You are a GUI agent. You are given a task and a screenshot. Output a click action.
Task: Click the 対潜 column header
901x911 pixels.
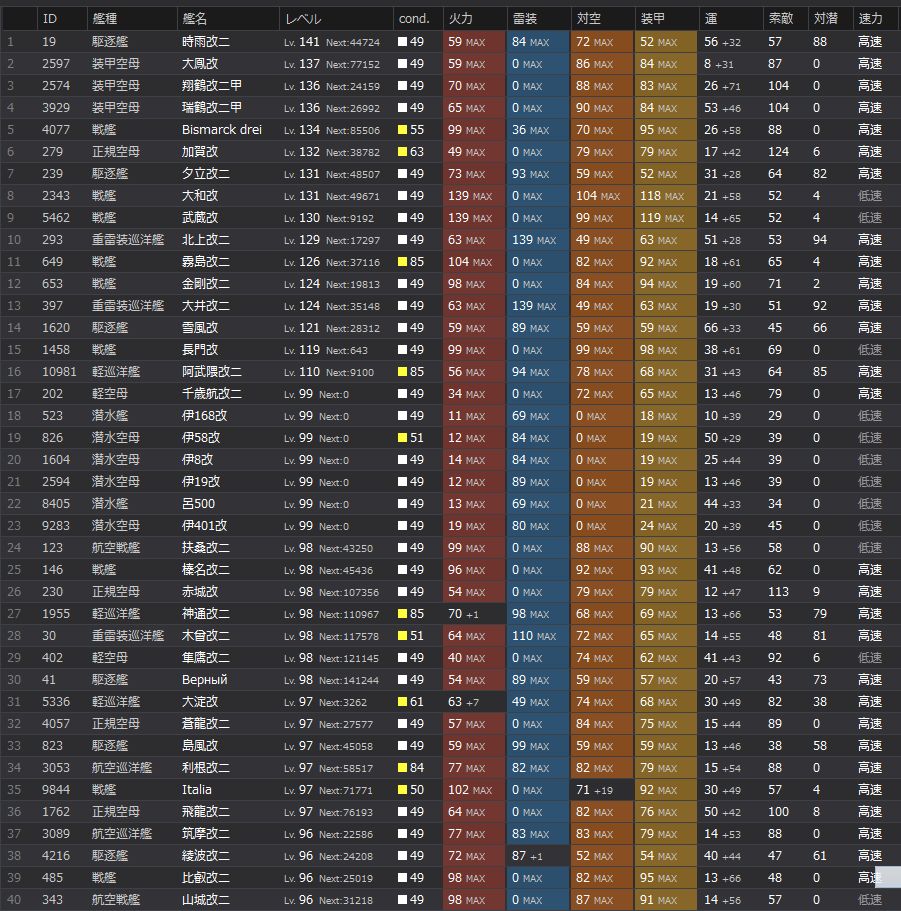click(x=831, y=19)
